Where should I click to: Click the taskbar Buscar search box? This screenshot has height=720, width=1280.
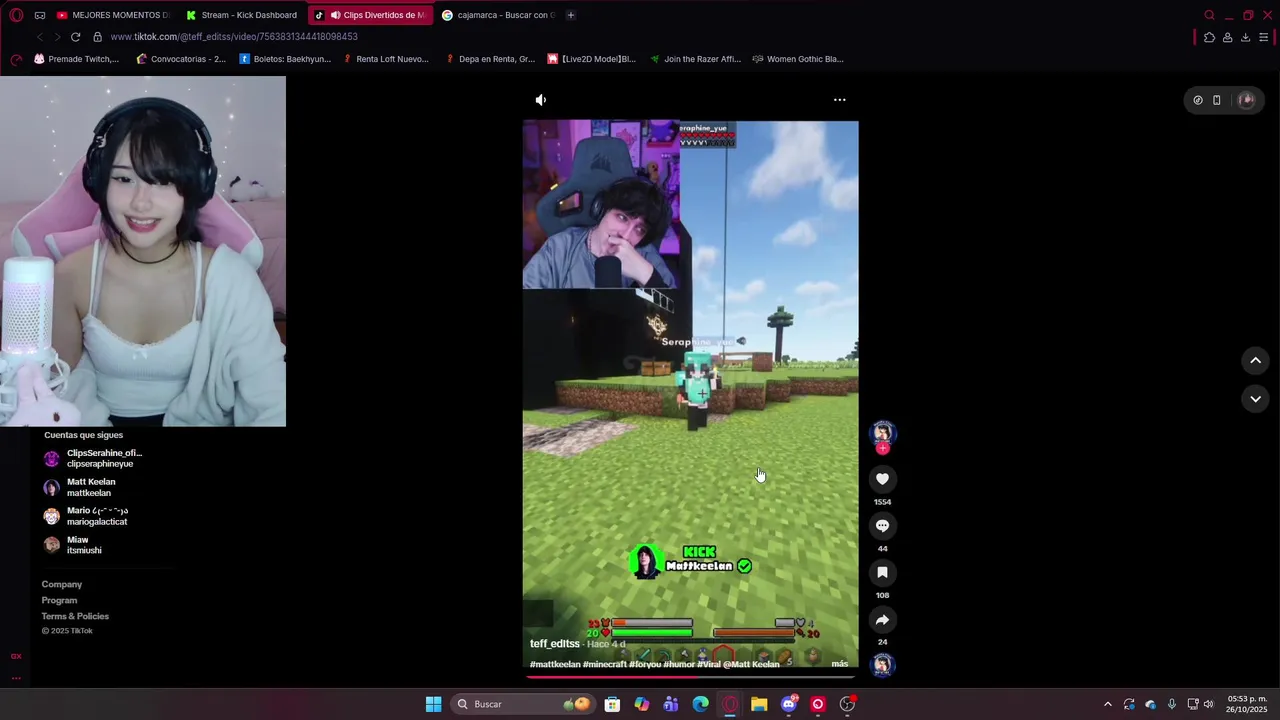tap(521, 704)
